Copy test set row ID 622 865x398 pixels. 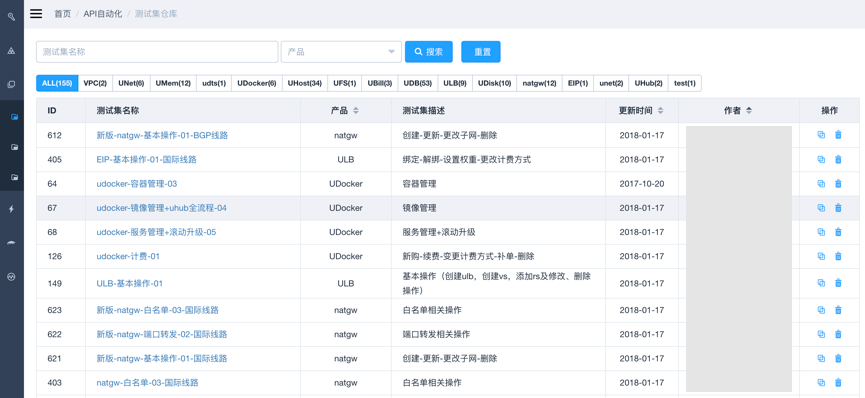click(821, 335)
